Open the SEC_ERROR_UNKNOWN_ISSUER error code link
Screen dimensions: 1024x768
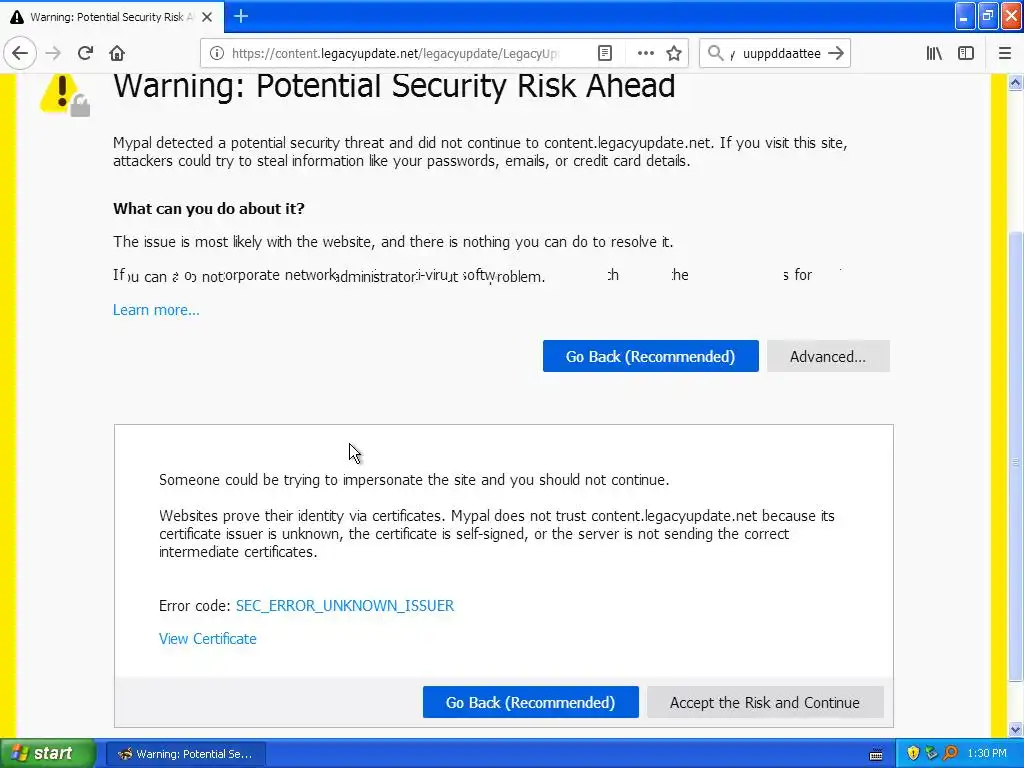[x=345, y=606]
